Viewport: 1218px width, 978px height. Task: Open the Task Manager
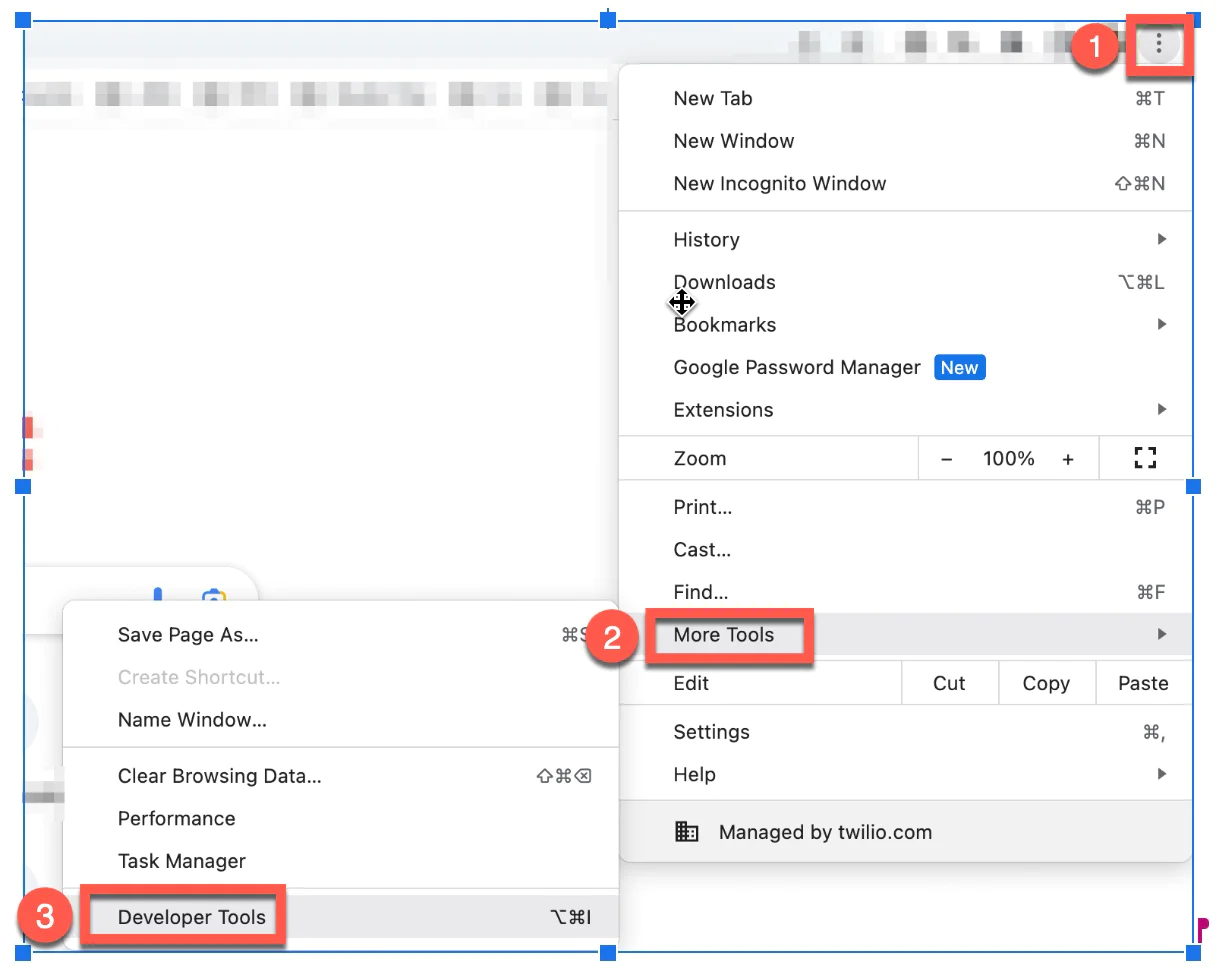[182, 860]
